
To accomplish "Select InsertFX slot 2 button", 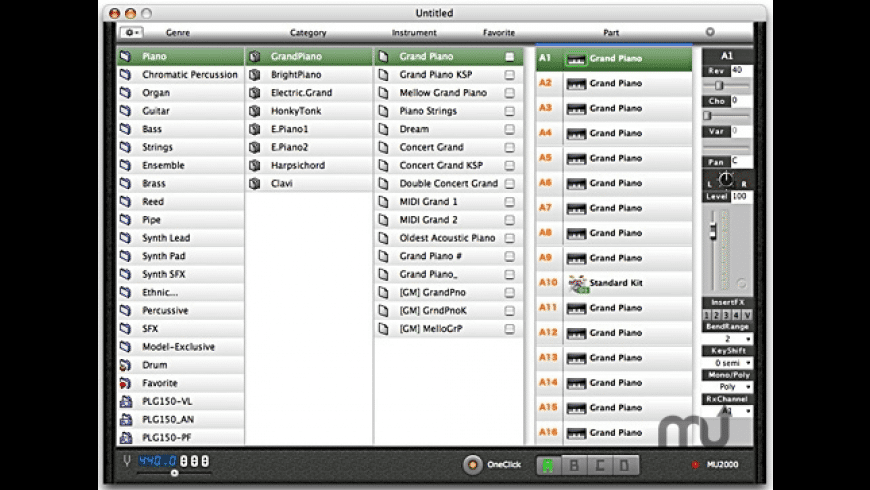I will 717,315.
